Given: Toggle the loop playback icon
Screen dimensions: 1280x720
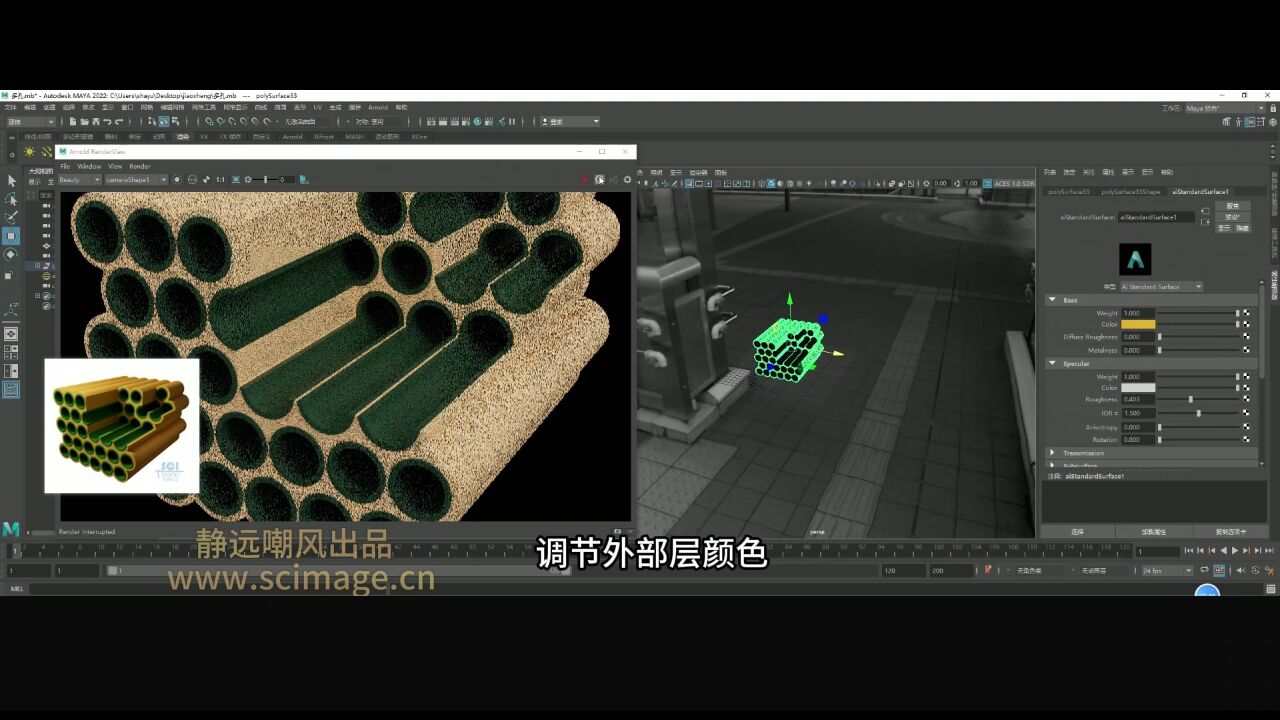Looking at the screenshot, I should [1204, 570].
